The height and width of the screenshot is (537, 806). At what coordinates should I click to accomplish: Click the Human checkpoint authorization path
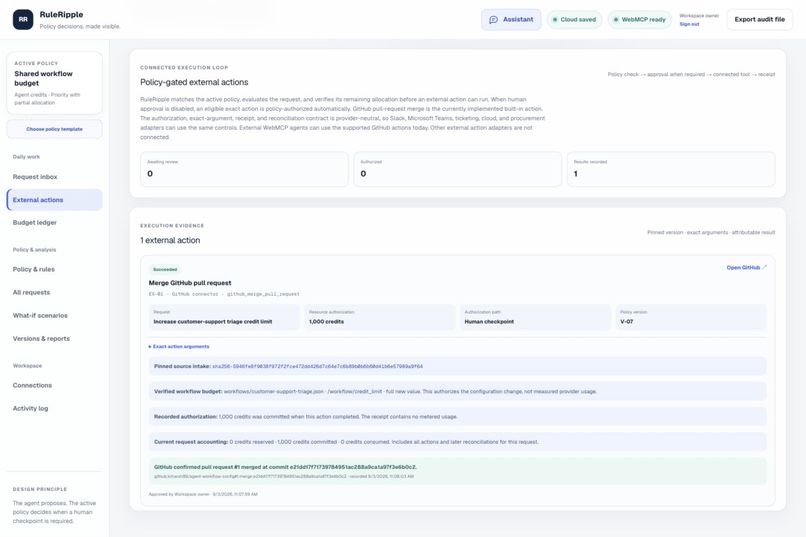coord(489,322)
